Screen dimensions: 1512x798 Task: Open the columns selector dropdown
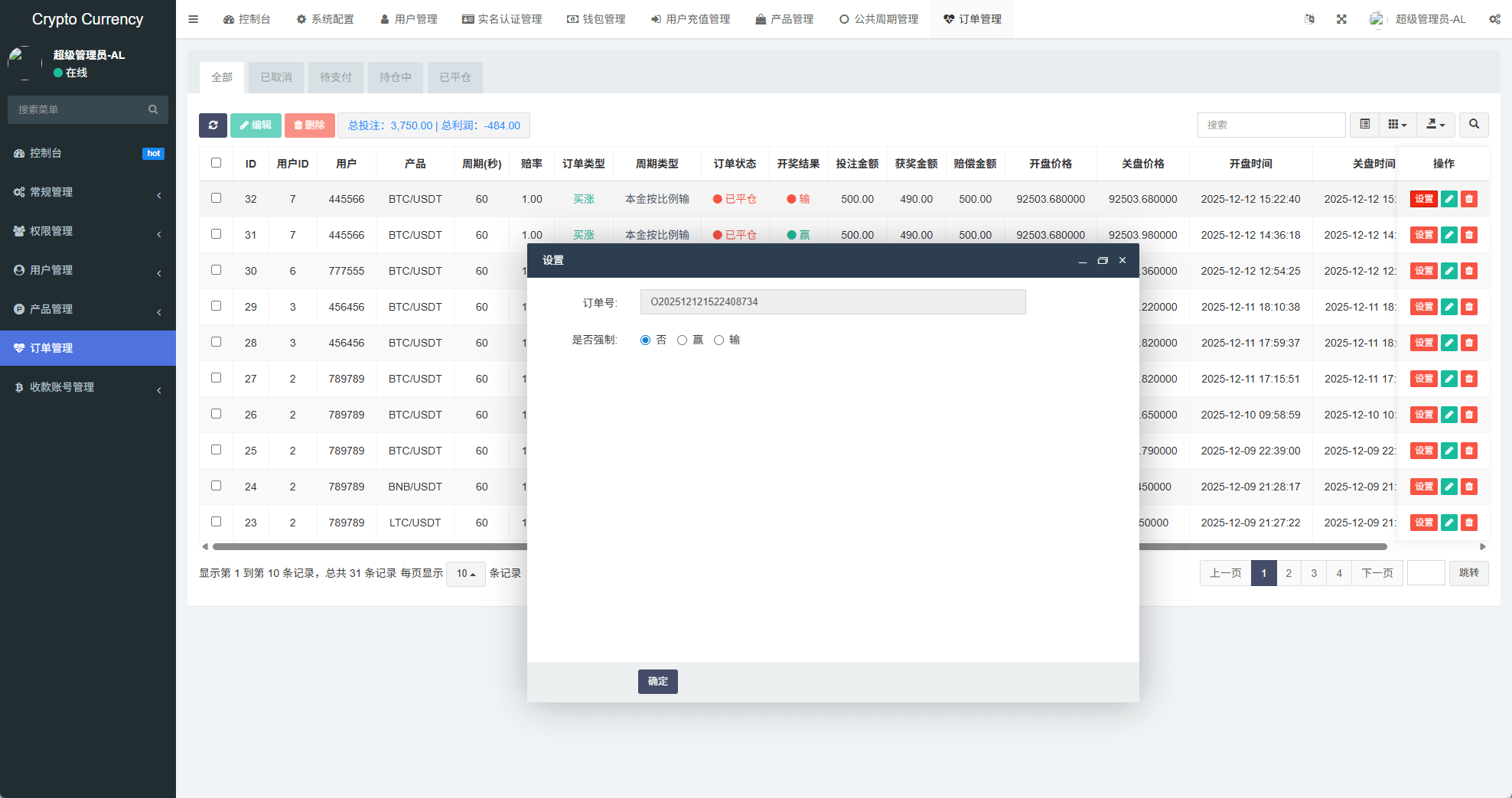[1397, 125]
